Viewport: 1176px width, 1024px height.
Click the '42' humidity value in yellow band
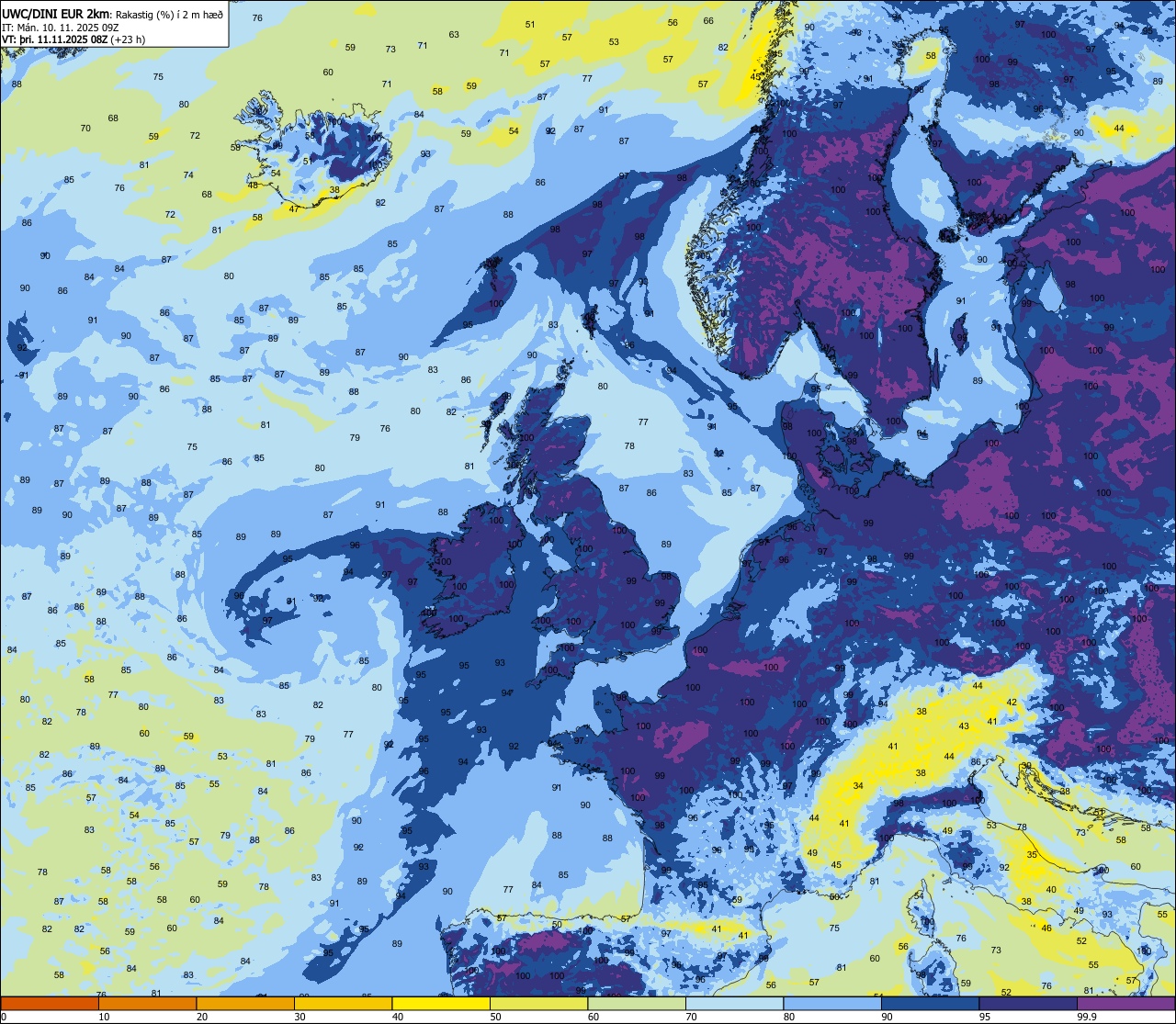point(1012,703)
